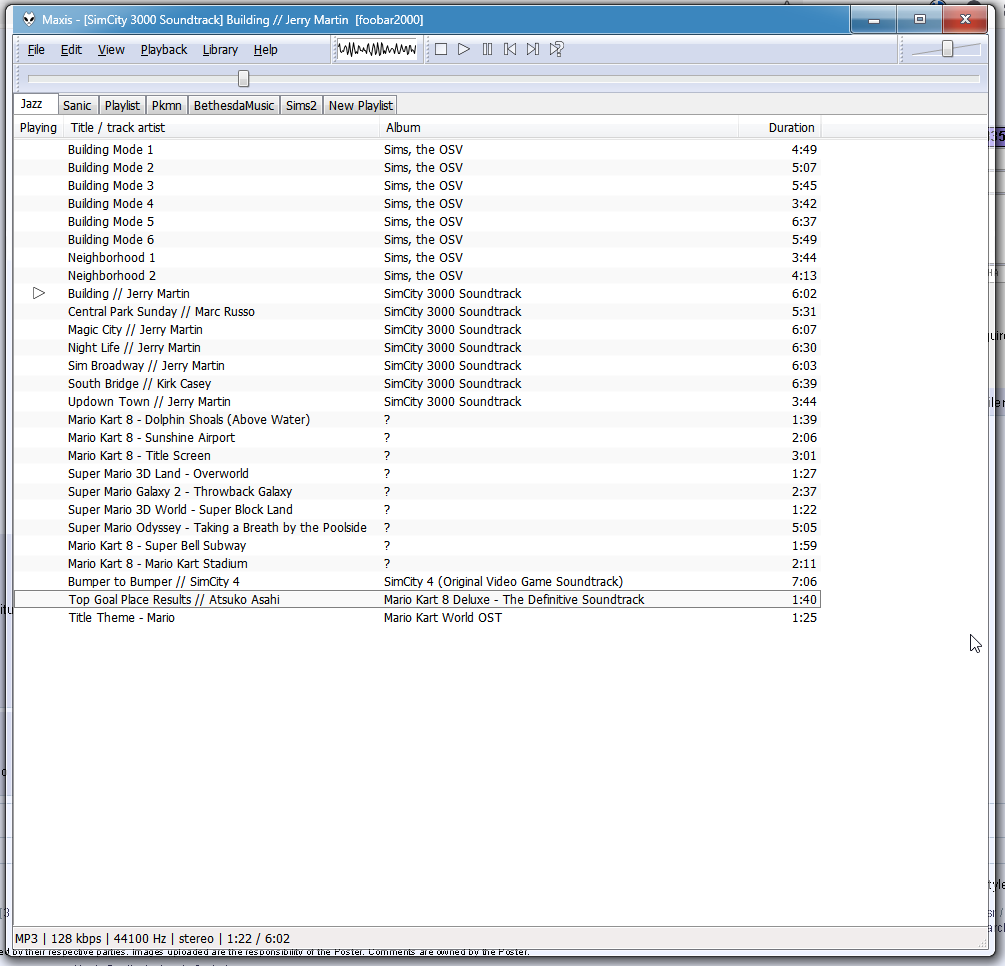Select the track Title Theme - Mario
Screen dimensions: 1005x966
tap(417, 617)
